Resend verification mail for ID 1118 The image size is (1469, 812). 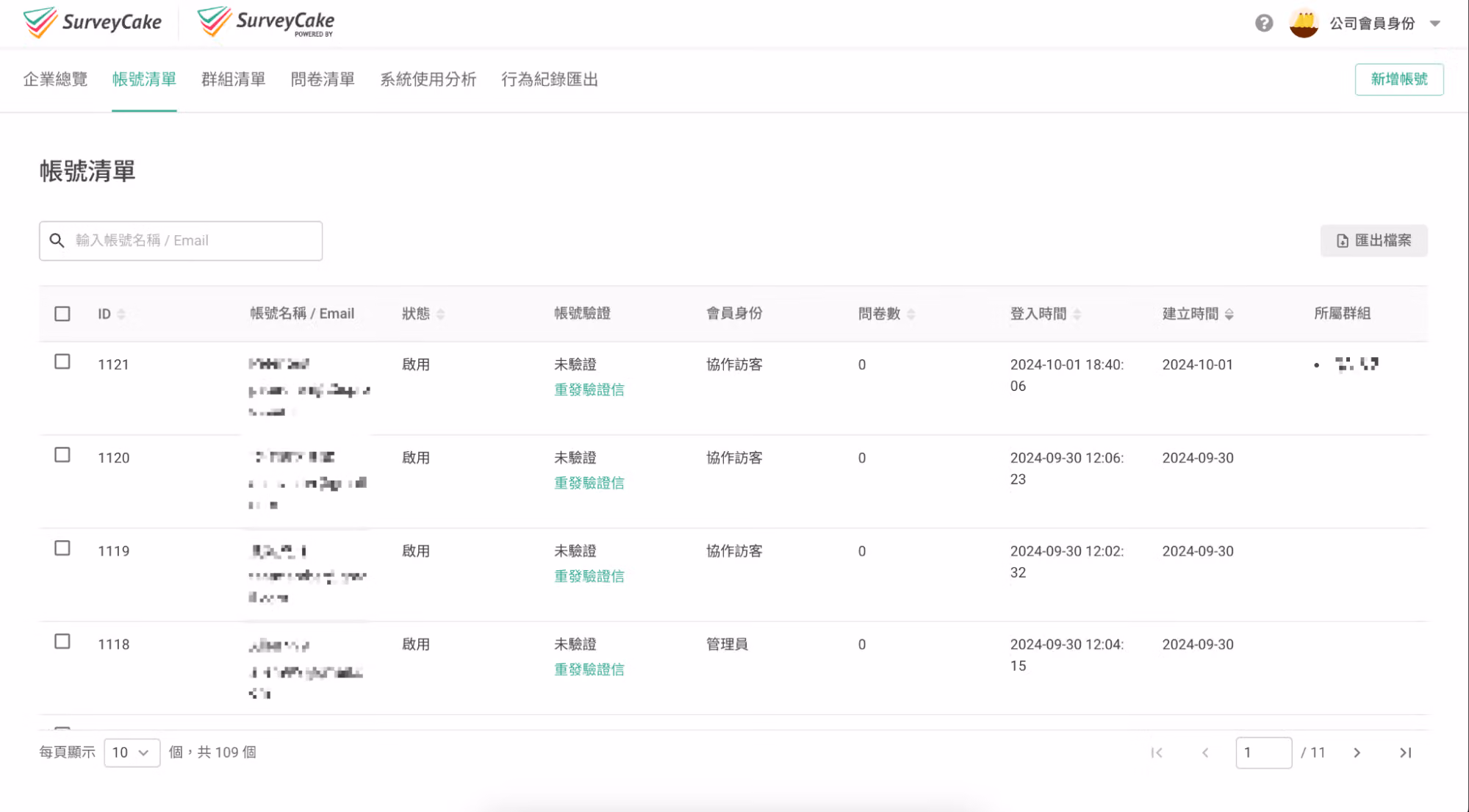tap(589, 670)
